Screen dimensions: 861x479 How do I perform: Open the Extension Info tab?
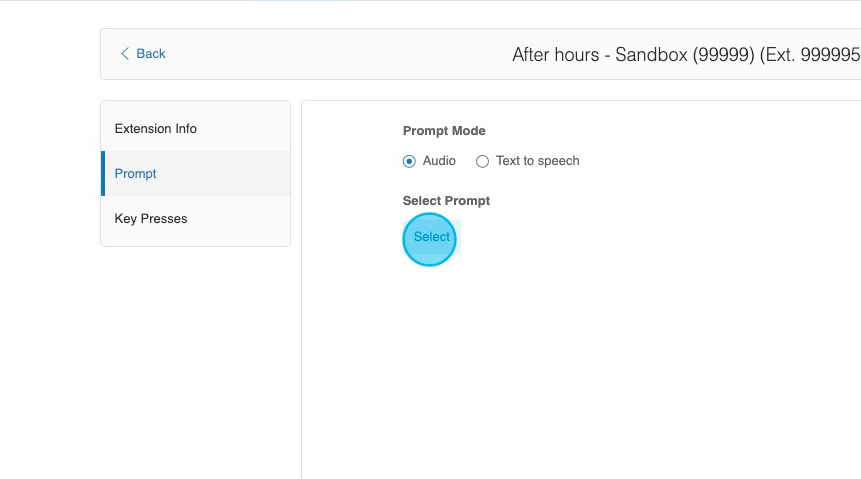[156, 129]
